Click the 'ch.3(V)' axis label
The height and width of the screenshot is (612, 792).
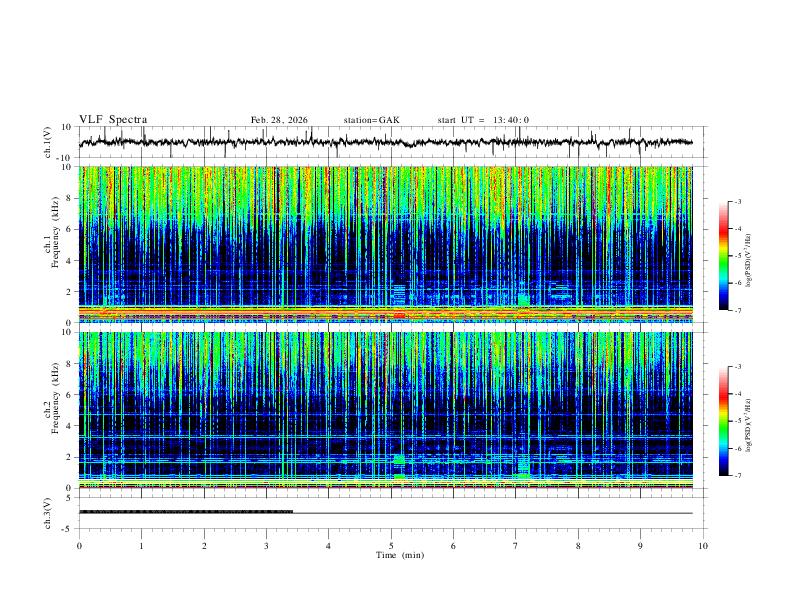click(x=48, y=514)
